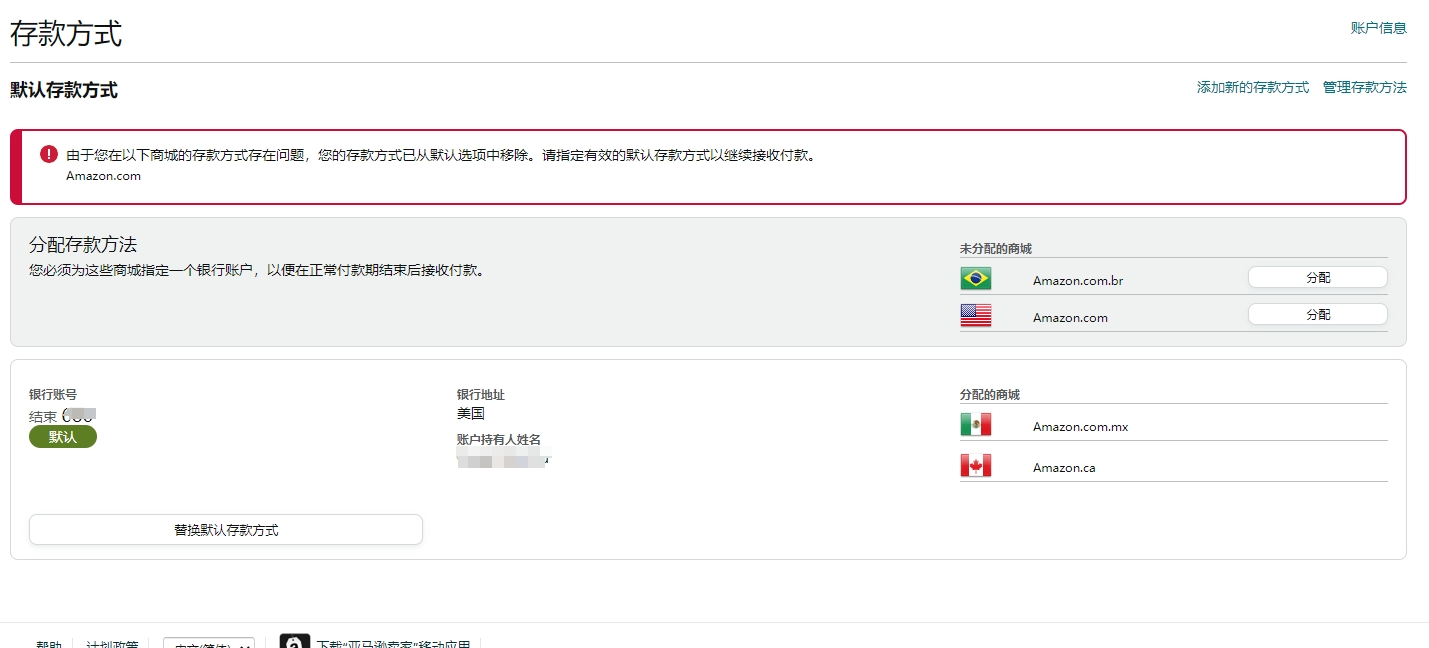
Task: Click the alert message about removed deposit method
Action: tap(441, 155)
